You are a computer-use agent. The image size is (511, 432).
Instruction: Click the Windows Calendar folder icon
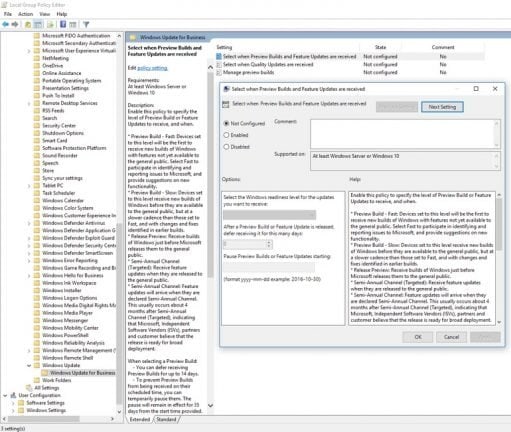click(x=37, y=200)
